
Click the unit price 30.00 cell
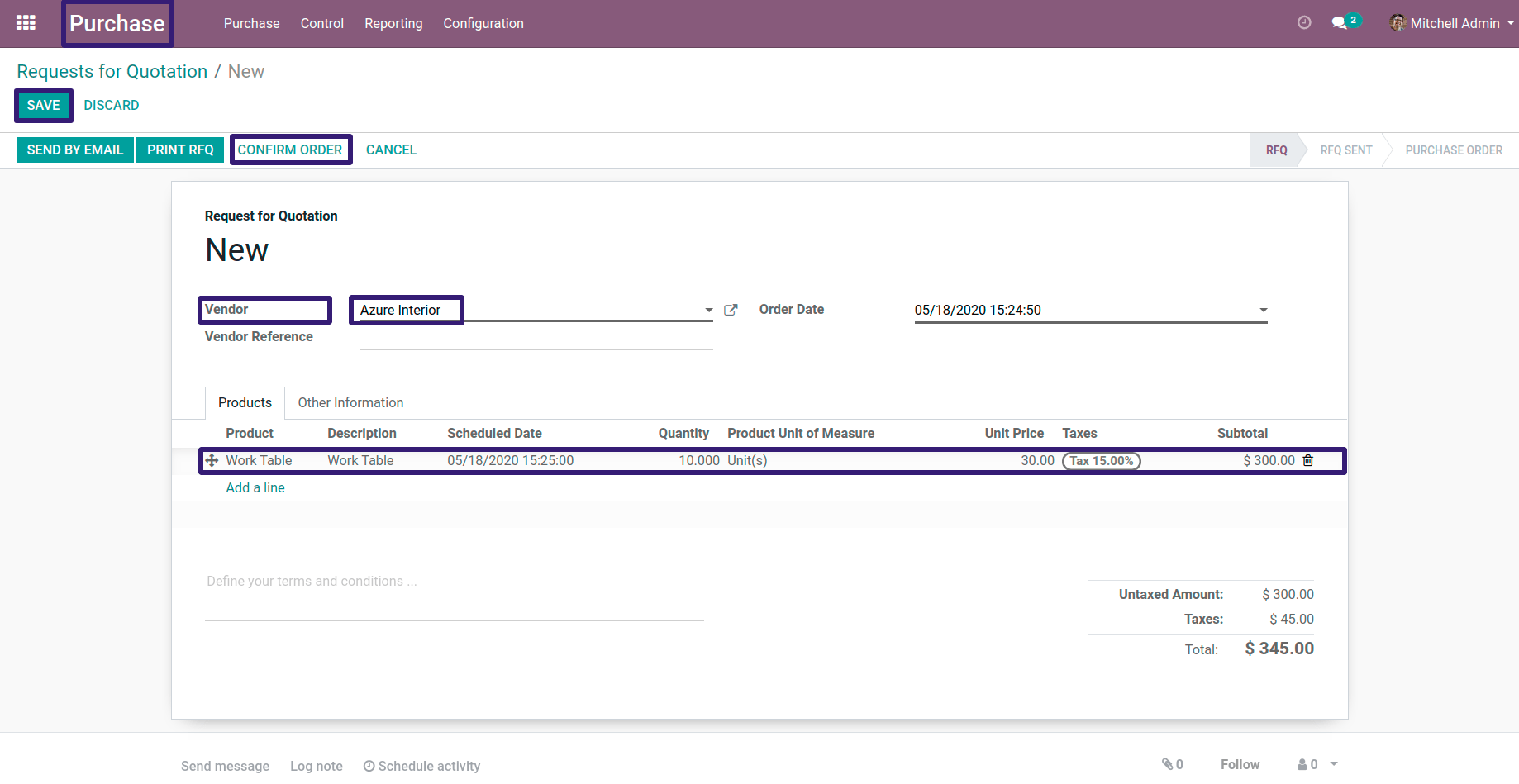pyautogui.click(x=1037, y=460)
